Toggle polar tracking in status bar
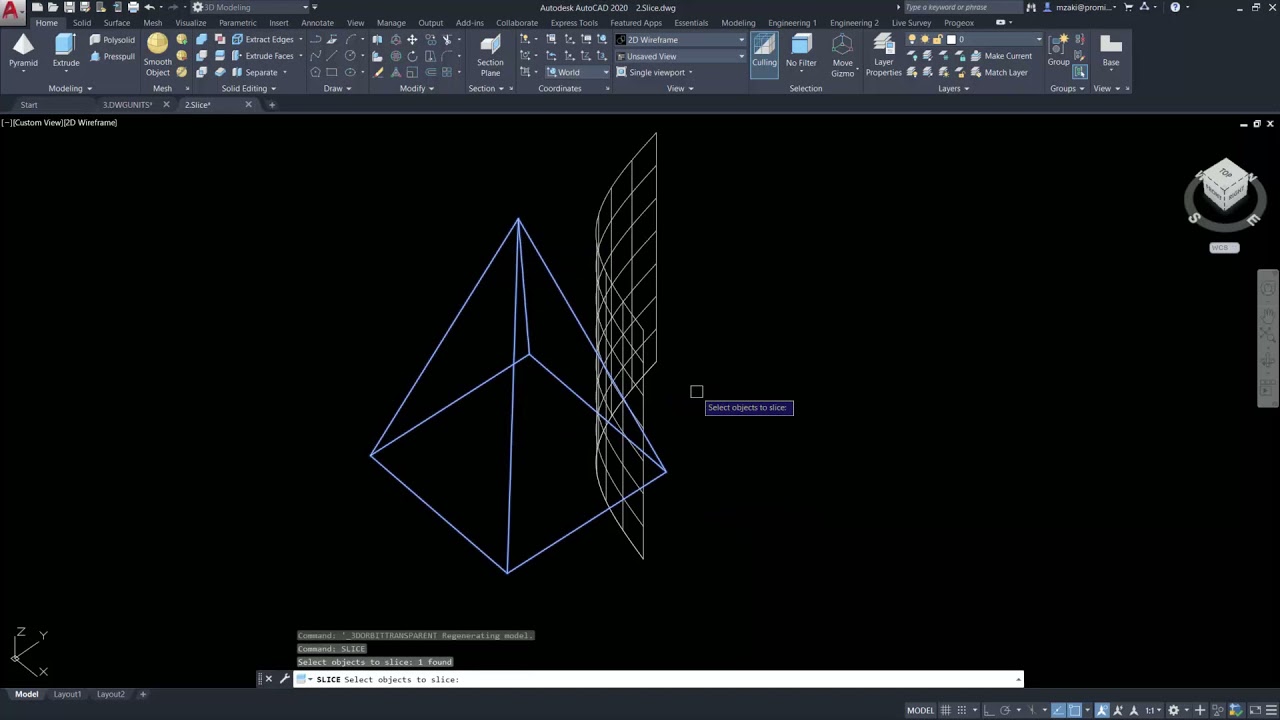This screenshot has width=1280, height=720. click(1006, 710)
